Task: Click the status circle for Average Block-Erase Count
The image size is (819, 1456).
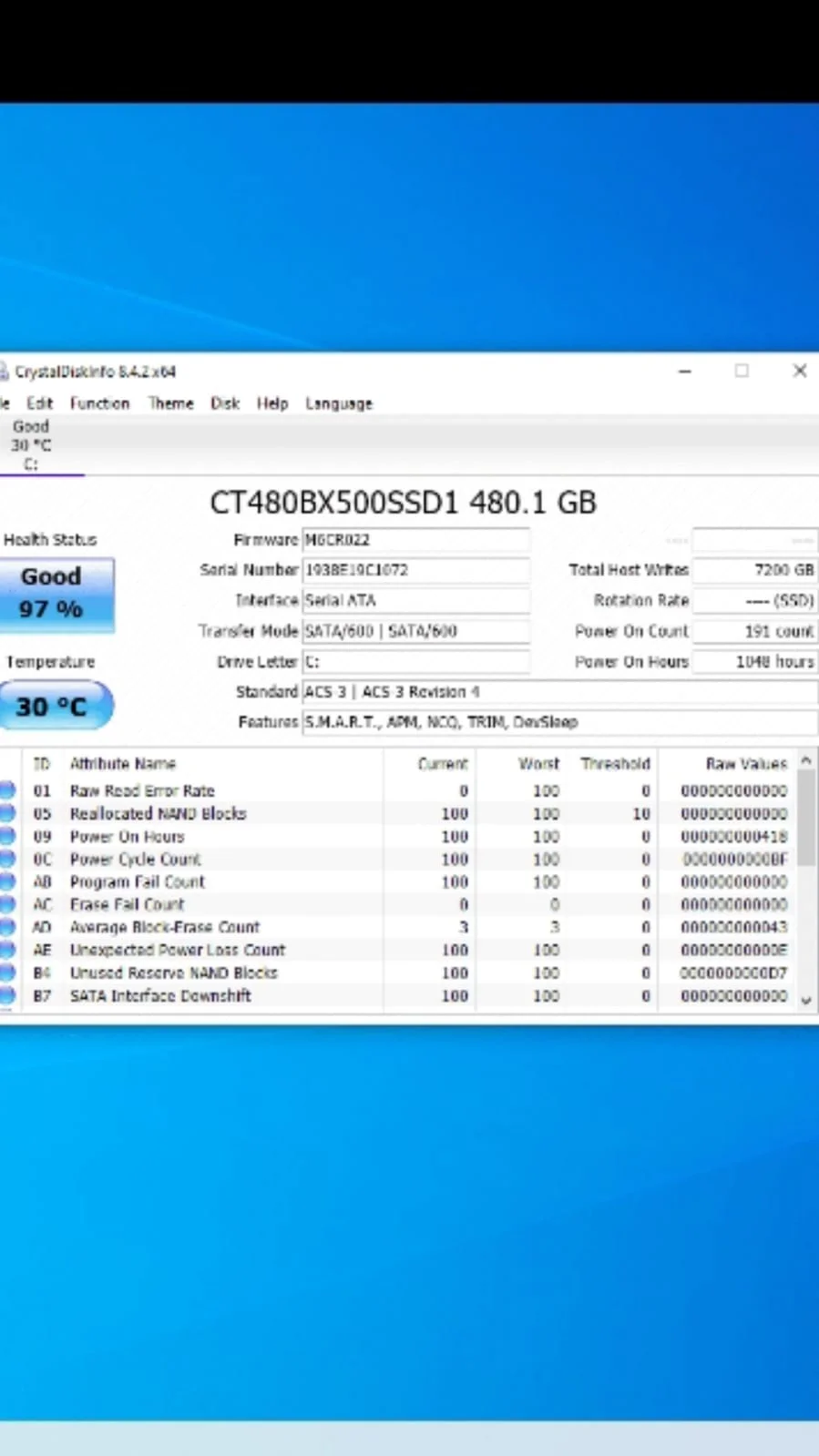Action: click(x=6, y=927)
